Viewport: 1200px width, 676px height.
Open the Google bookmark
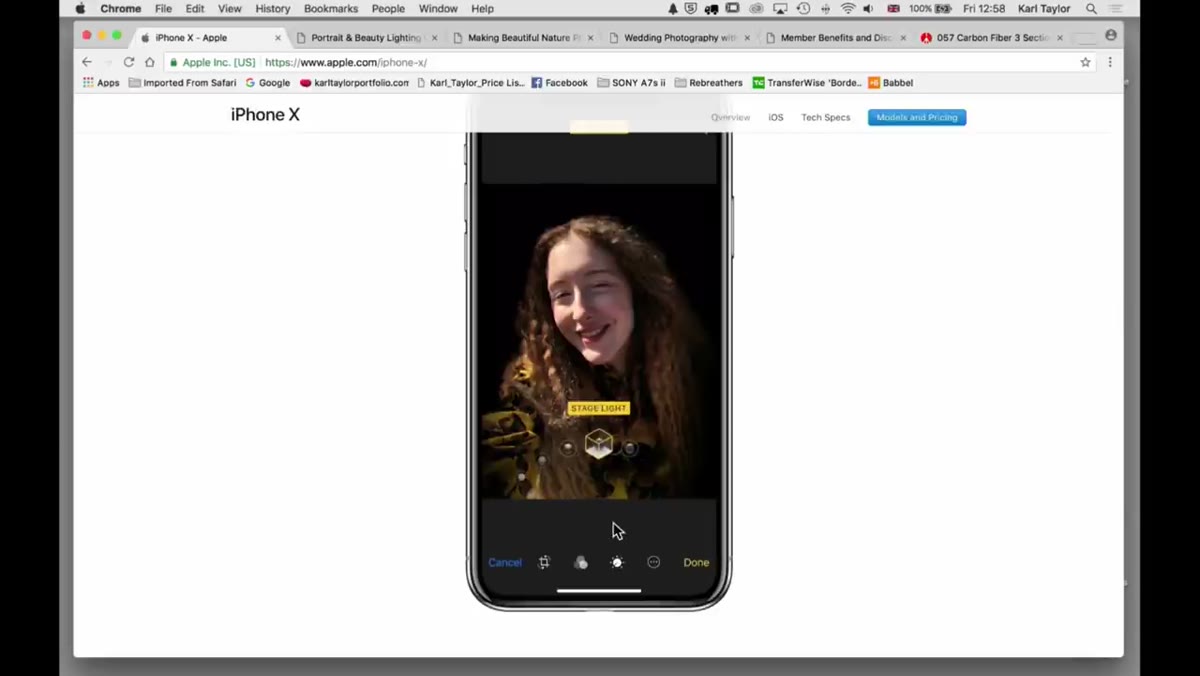pyautogui.click(x=268, y=83)
